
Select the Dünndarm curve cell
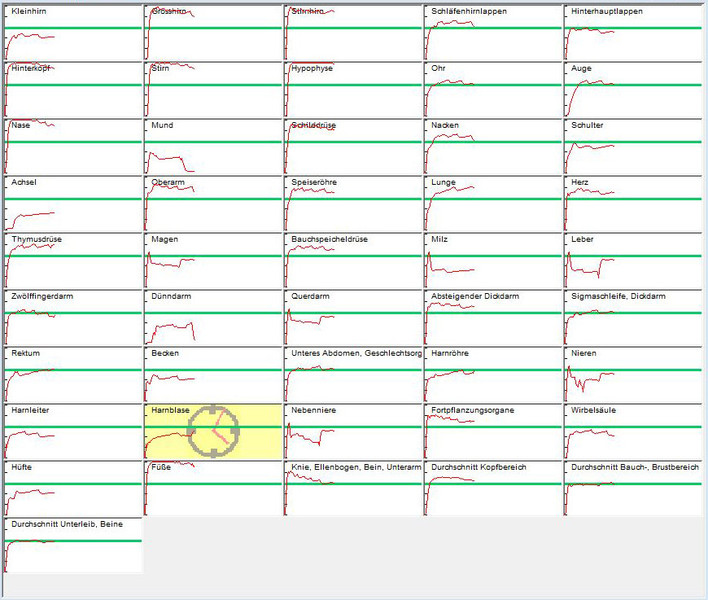pyautogui.click(x=213, y=318)
